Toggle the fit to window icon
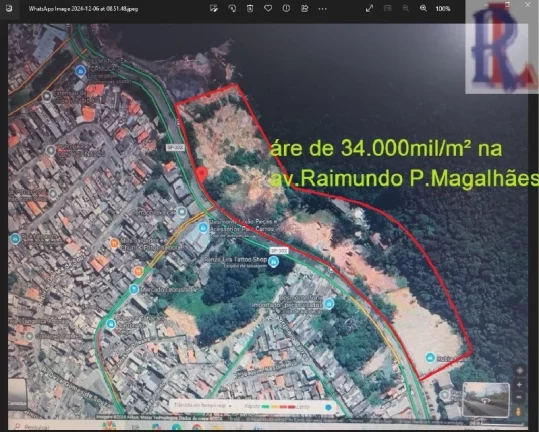The width and height of the screenshot is (539, 432). coord(387,8)
